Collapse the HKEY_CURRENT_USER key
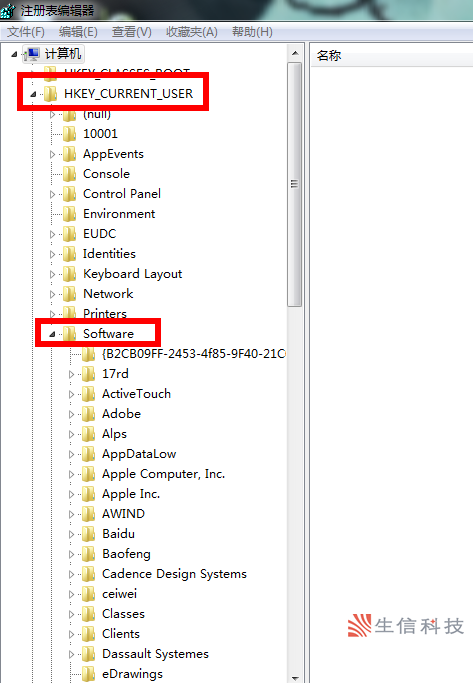This screenshot has width=473, height=683. tap(33, 94)
